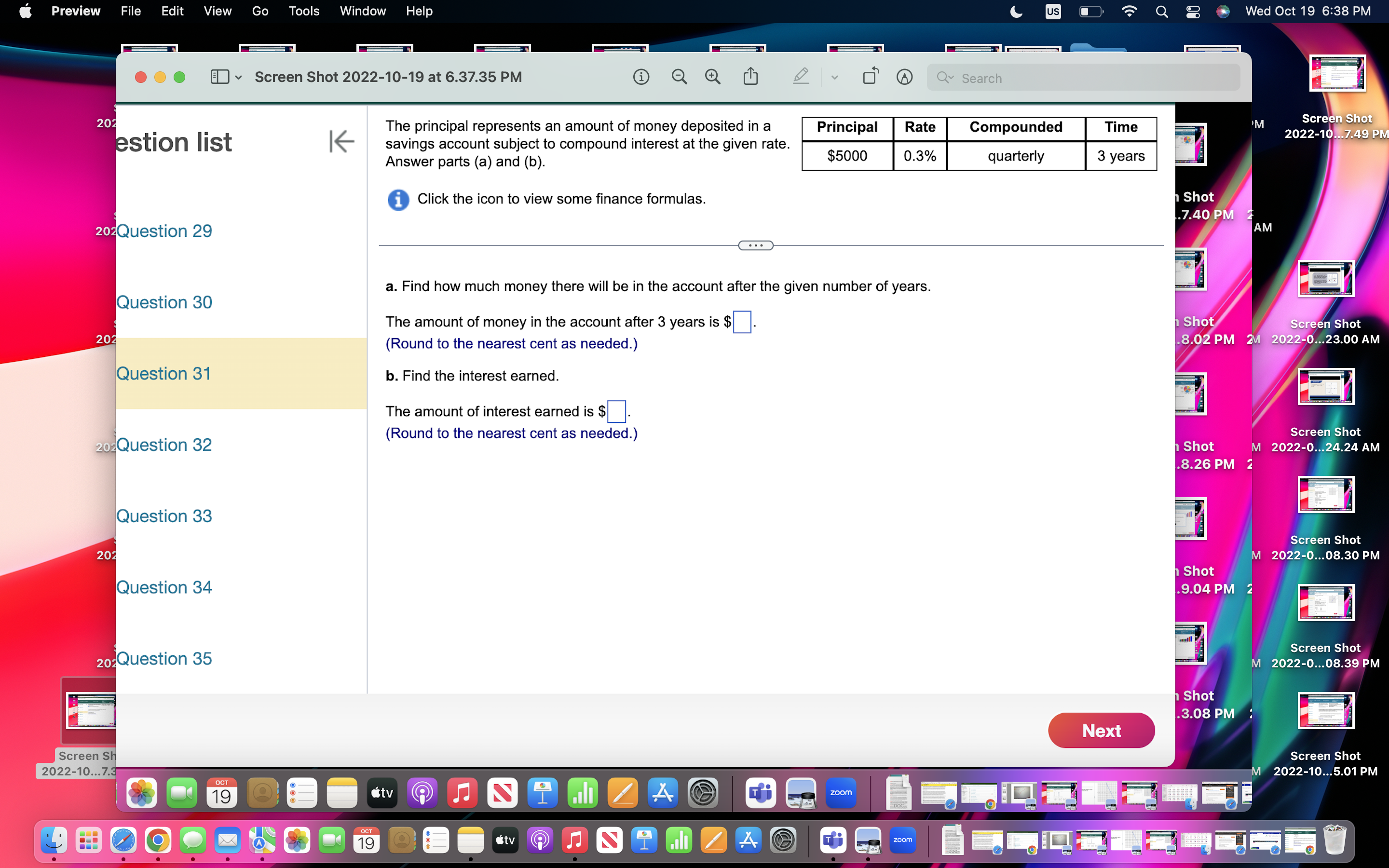This screenshot has height=868, width=1389.
Task: Collapse the question list panel arrow
Action: (x=341, y=141)
